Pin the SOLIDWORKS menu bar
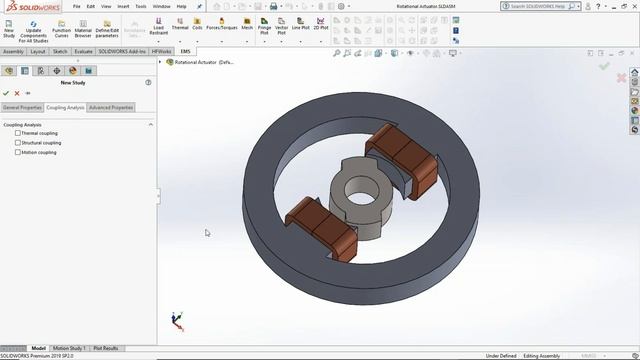Screen dimensions: 640x360 pos(199,6)
